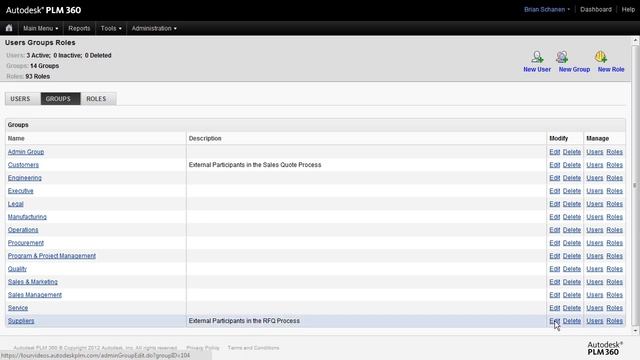Click scrollbar down arrow at bottom right
This screenshot has width=640, height=360.
pos(635,331)
